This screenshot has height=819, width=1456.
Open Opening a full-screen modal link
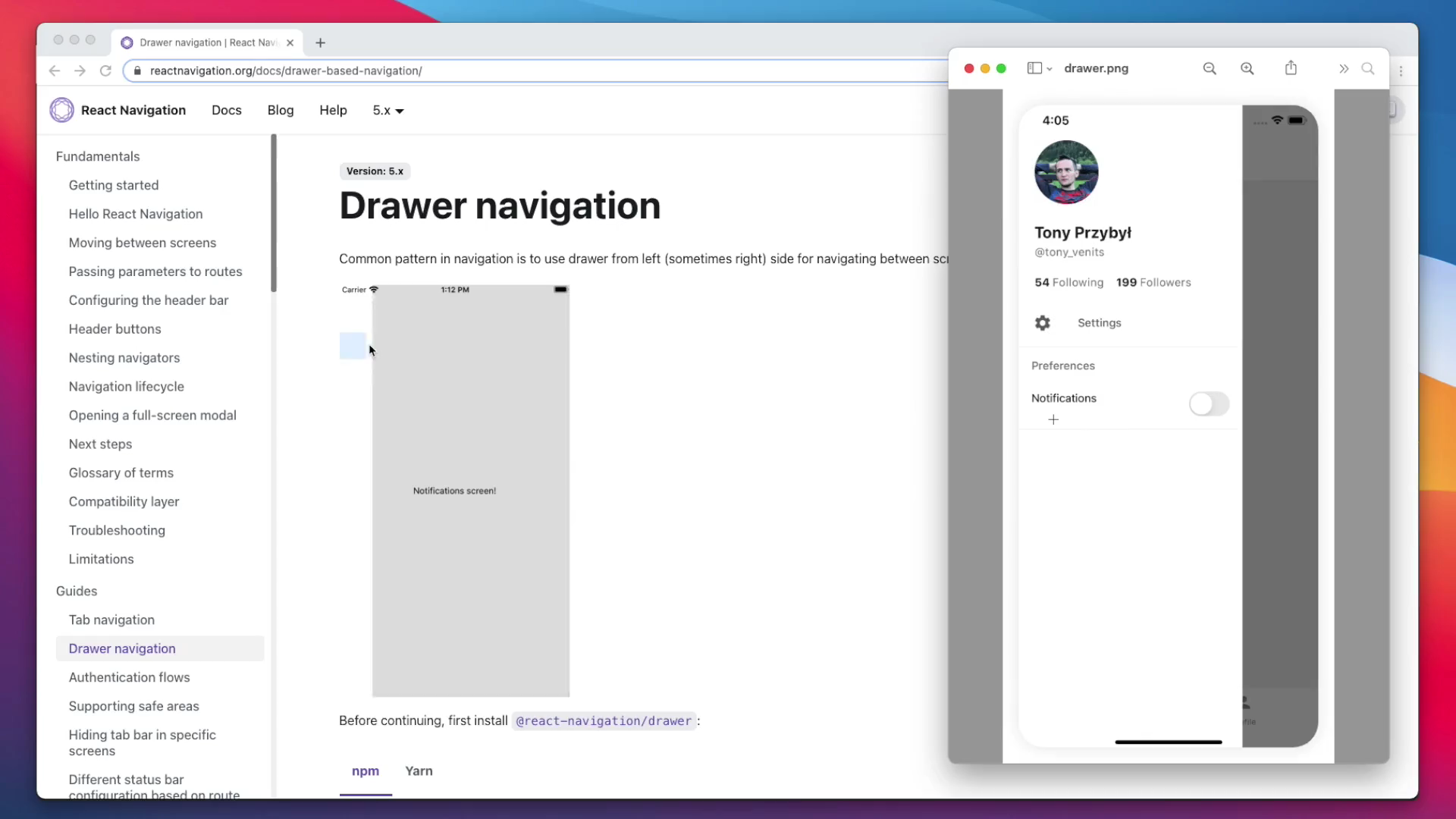(x=152, y=416)
